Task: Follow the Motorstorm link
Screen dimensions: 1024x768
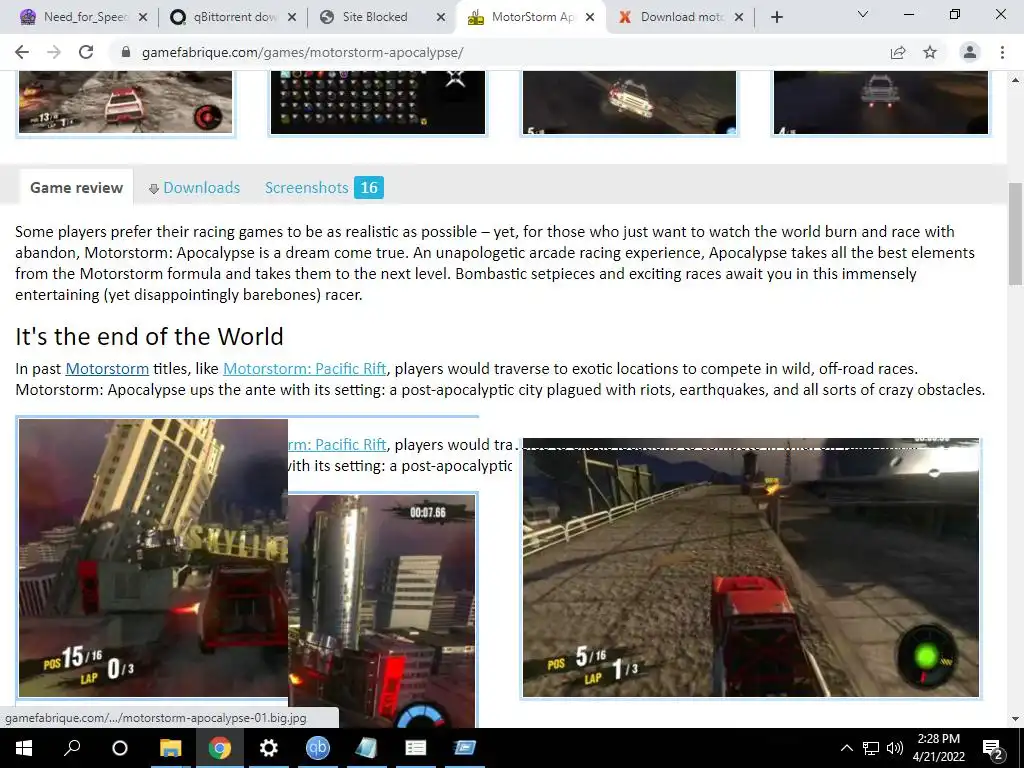Action: pyautogui.click(x=107, y=368)
